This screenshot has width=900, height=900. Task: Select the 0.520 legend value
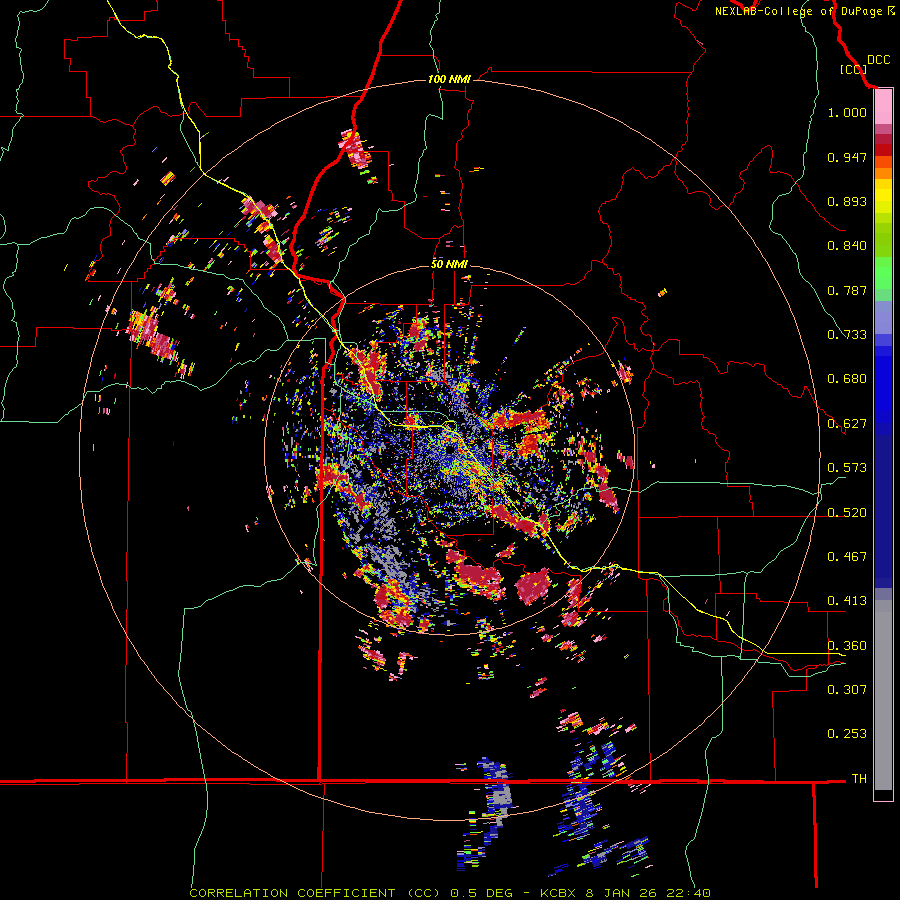click(847, 513)
